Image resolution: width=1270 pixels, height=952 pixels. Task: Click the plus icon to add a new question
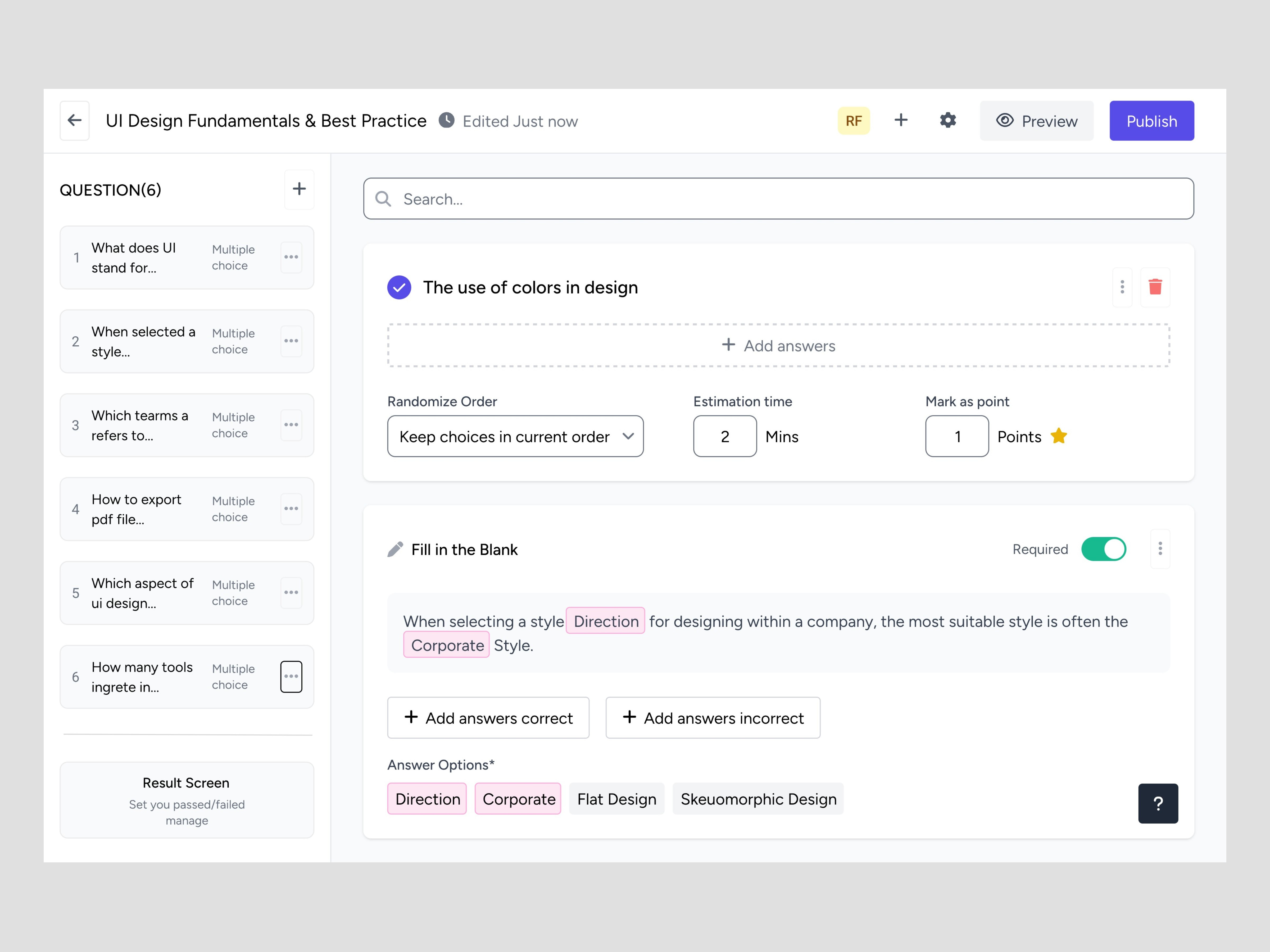[299, 189]
